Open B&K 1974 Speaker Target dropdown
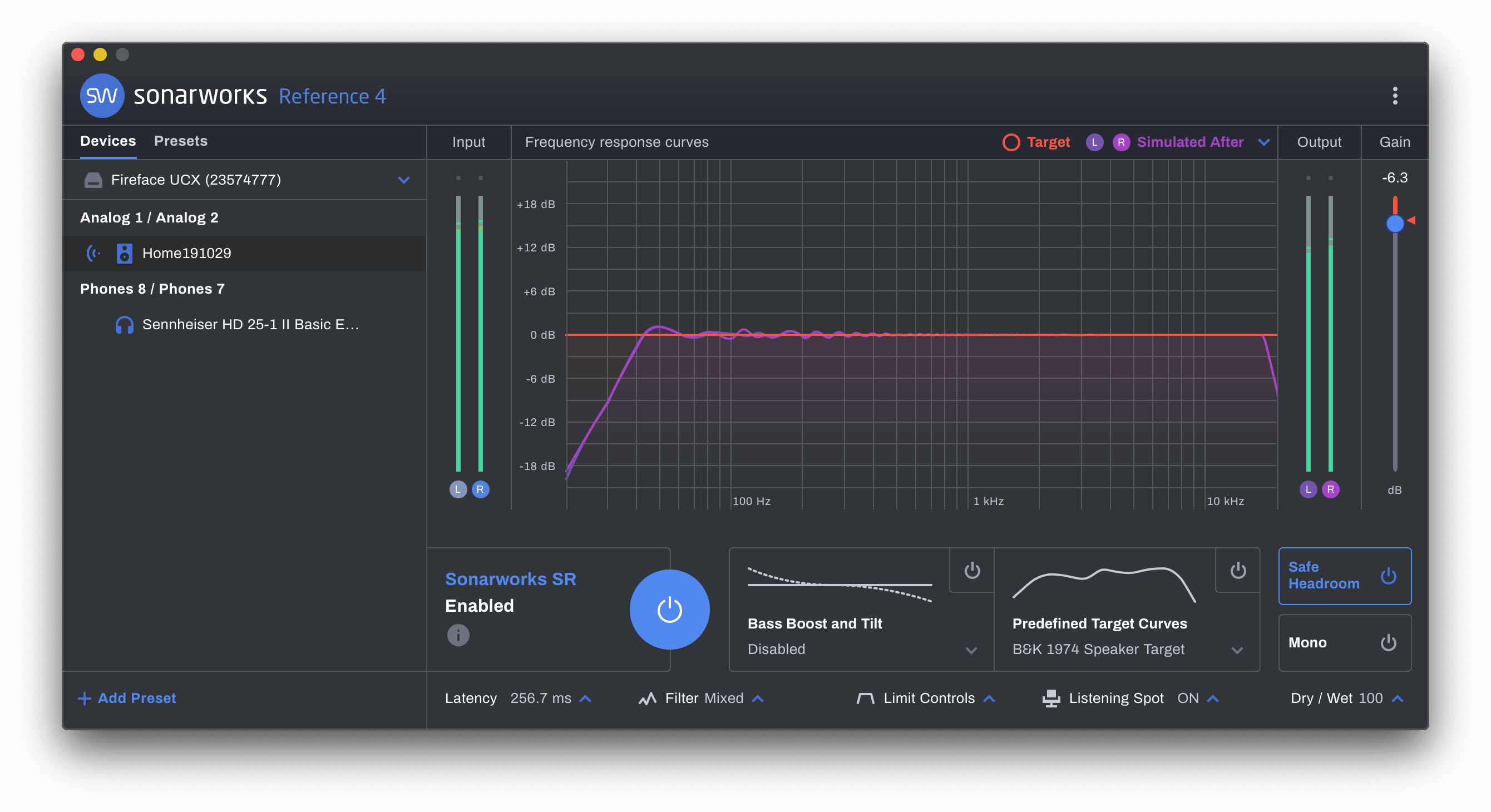The height and width of the screenshot is (812, 1491). (1236, 651)
